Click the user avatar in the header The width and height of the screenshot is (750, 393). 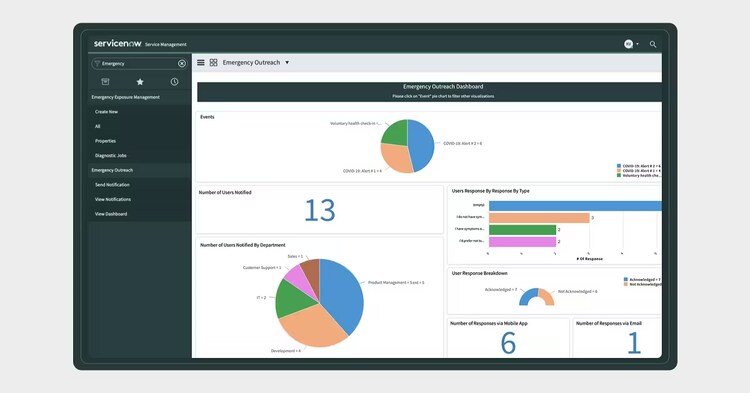629,44
